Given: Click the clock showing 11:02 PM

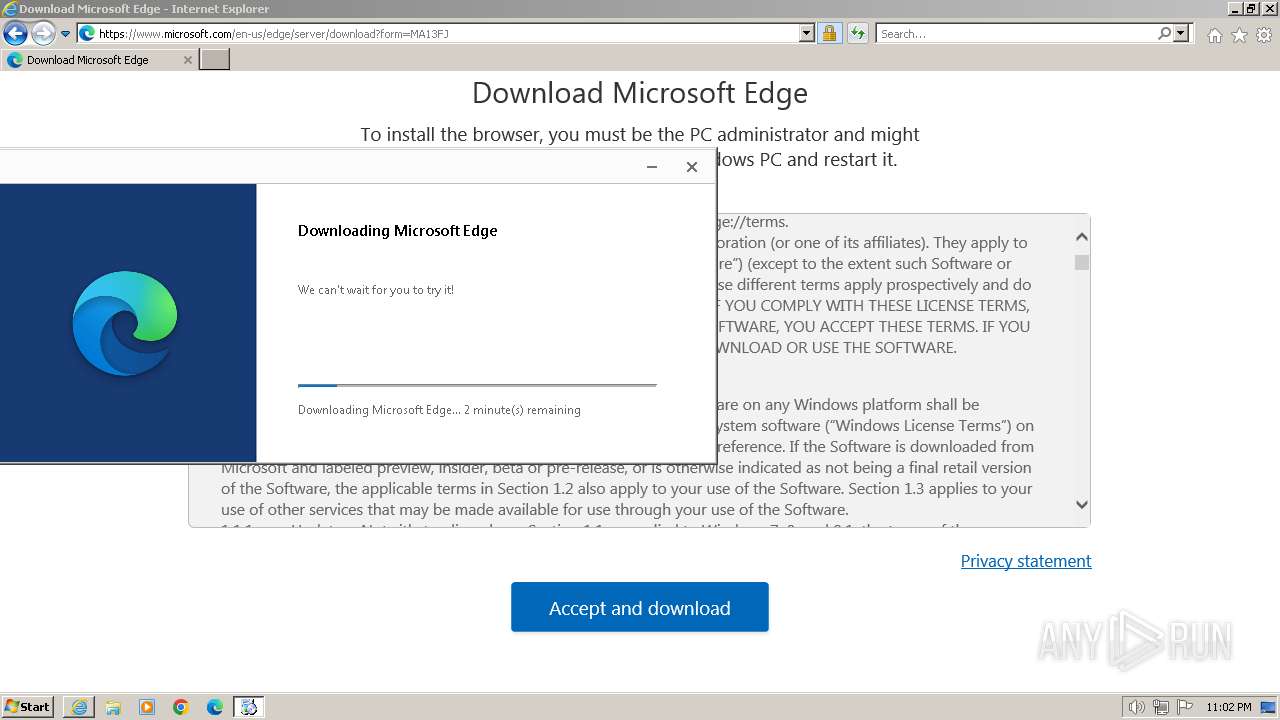Looking at the screenshot, I should (1229, 707).
